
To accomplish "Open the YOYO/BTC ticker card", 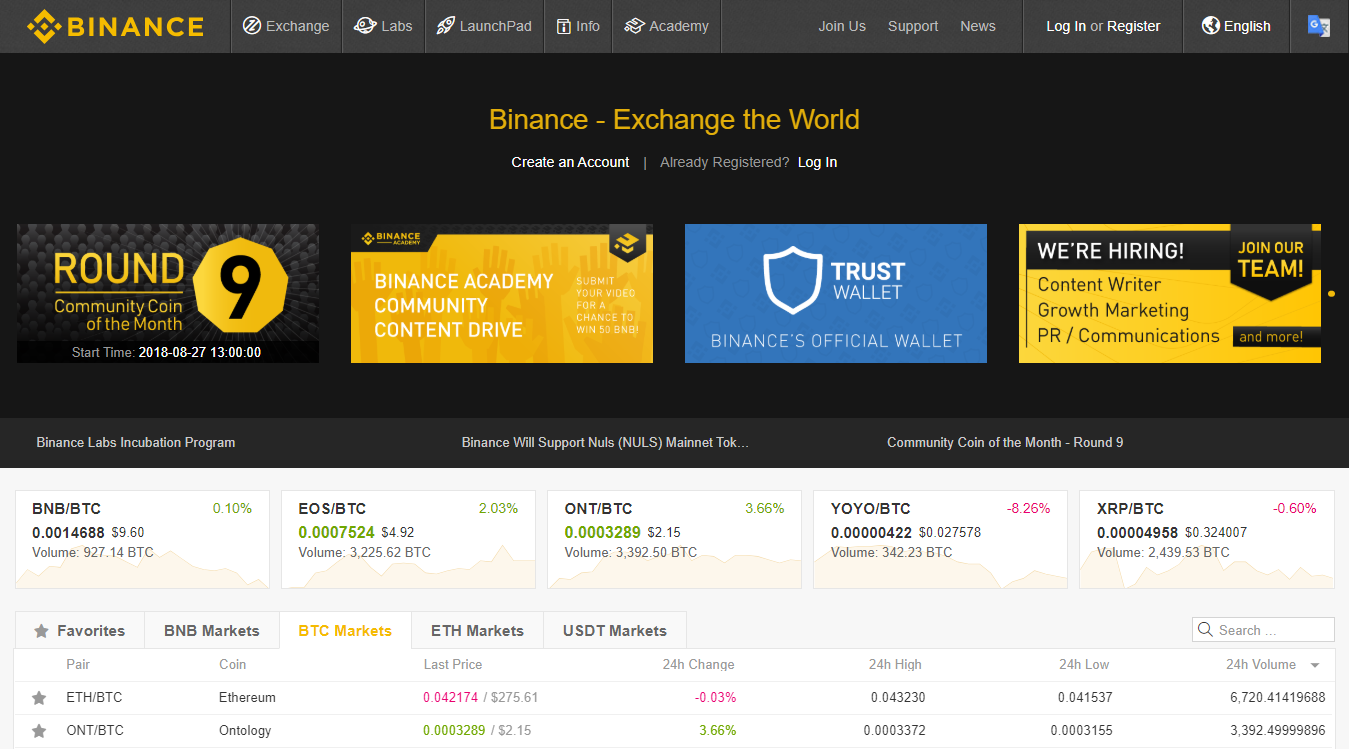I will (940, 539).
